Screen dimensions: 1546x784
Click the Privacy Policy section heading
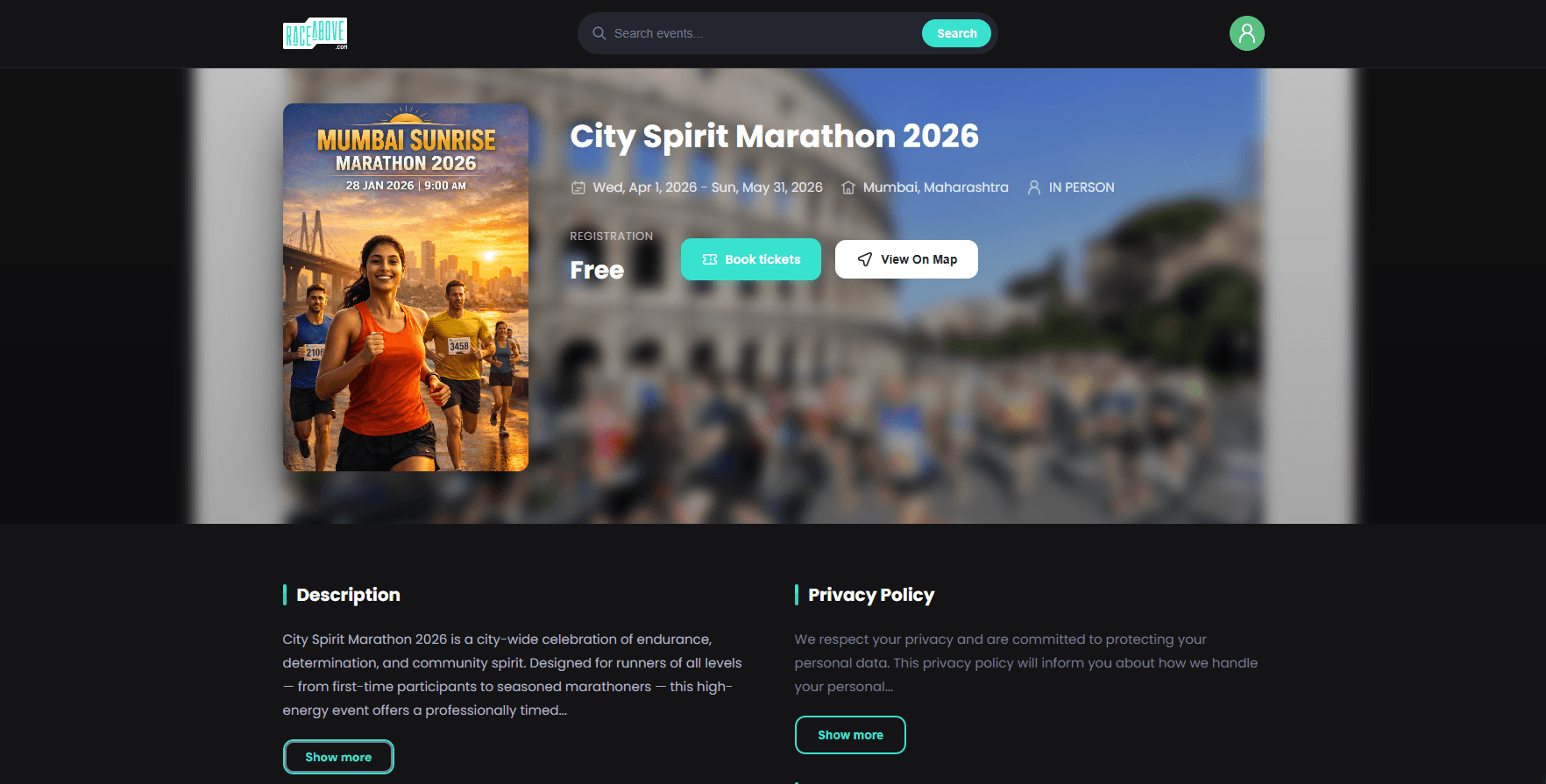click(x=871, y=595)
